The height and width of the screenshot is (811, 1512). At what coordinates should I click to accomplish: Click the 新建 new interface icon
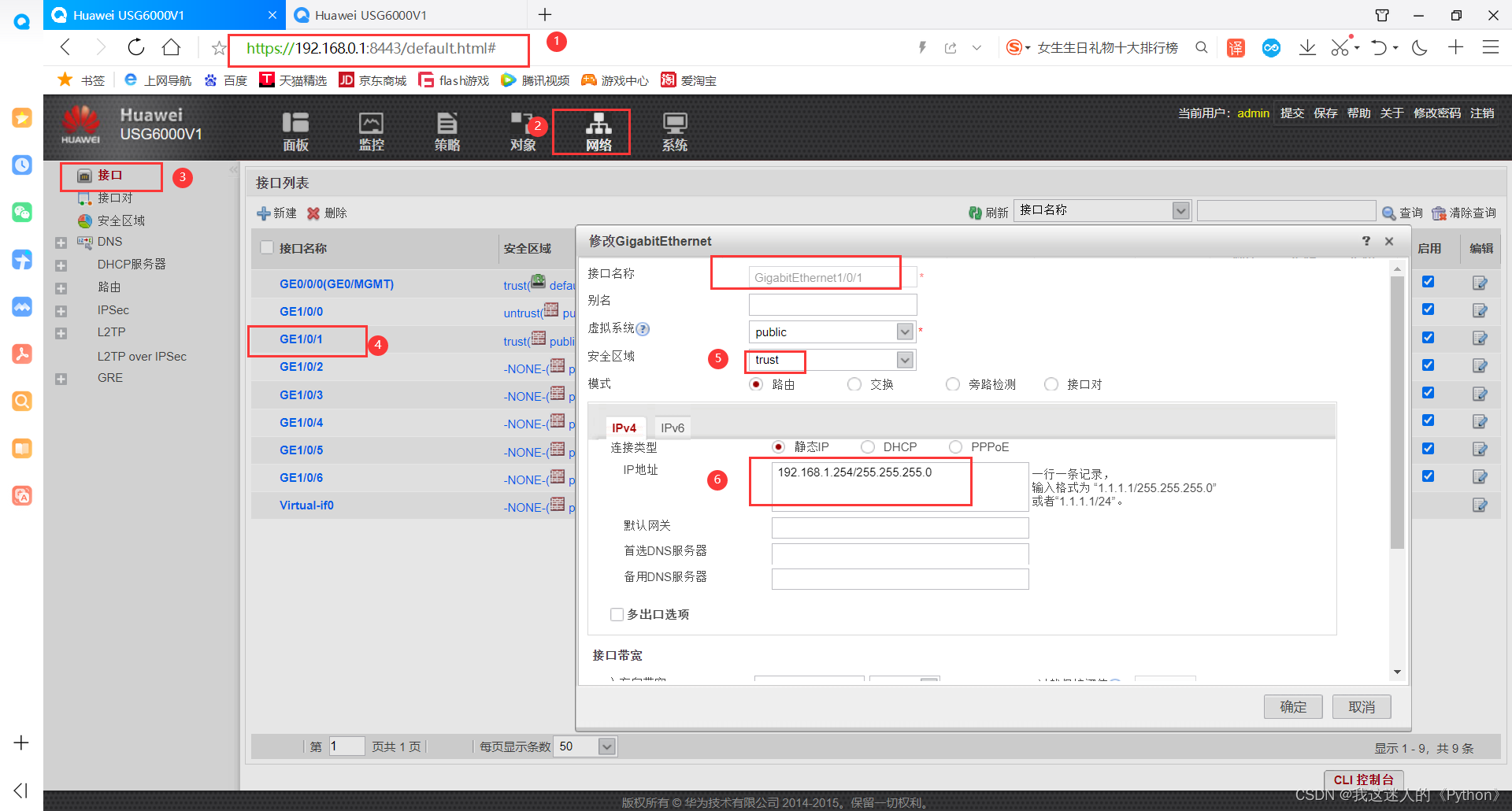[276, 213]
